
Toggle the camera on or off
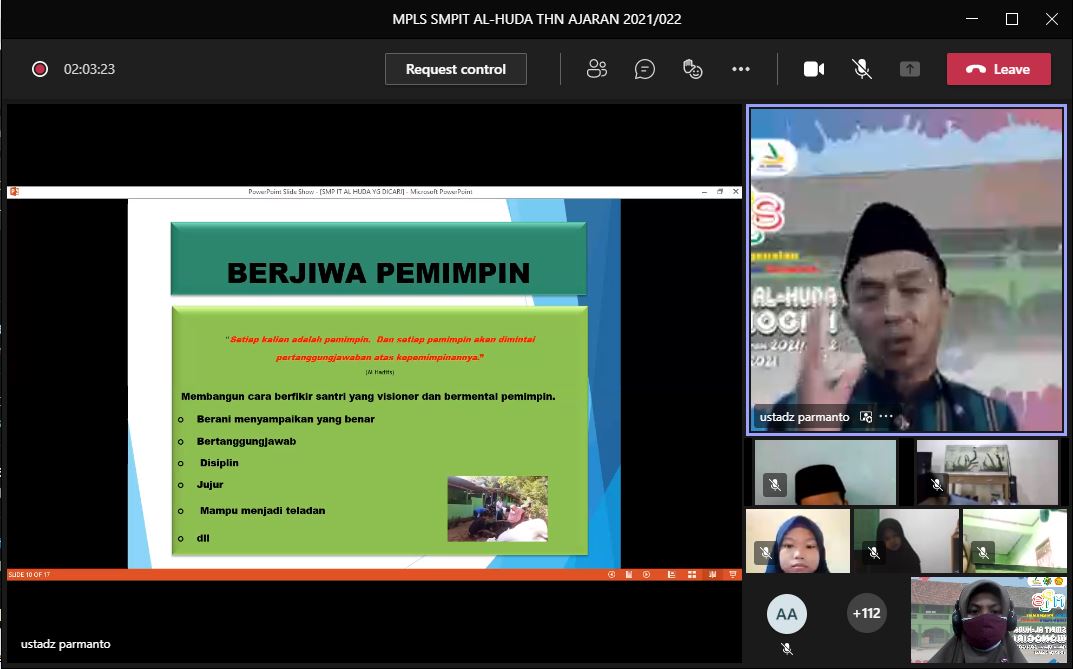click(814, 69)
